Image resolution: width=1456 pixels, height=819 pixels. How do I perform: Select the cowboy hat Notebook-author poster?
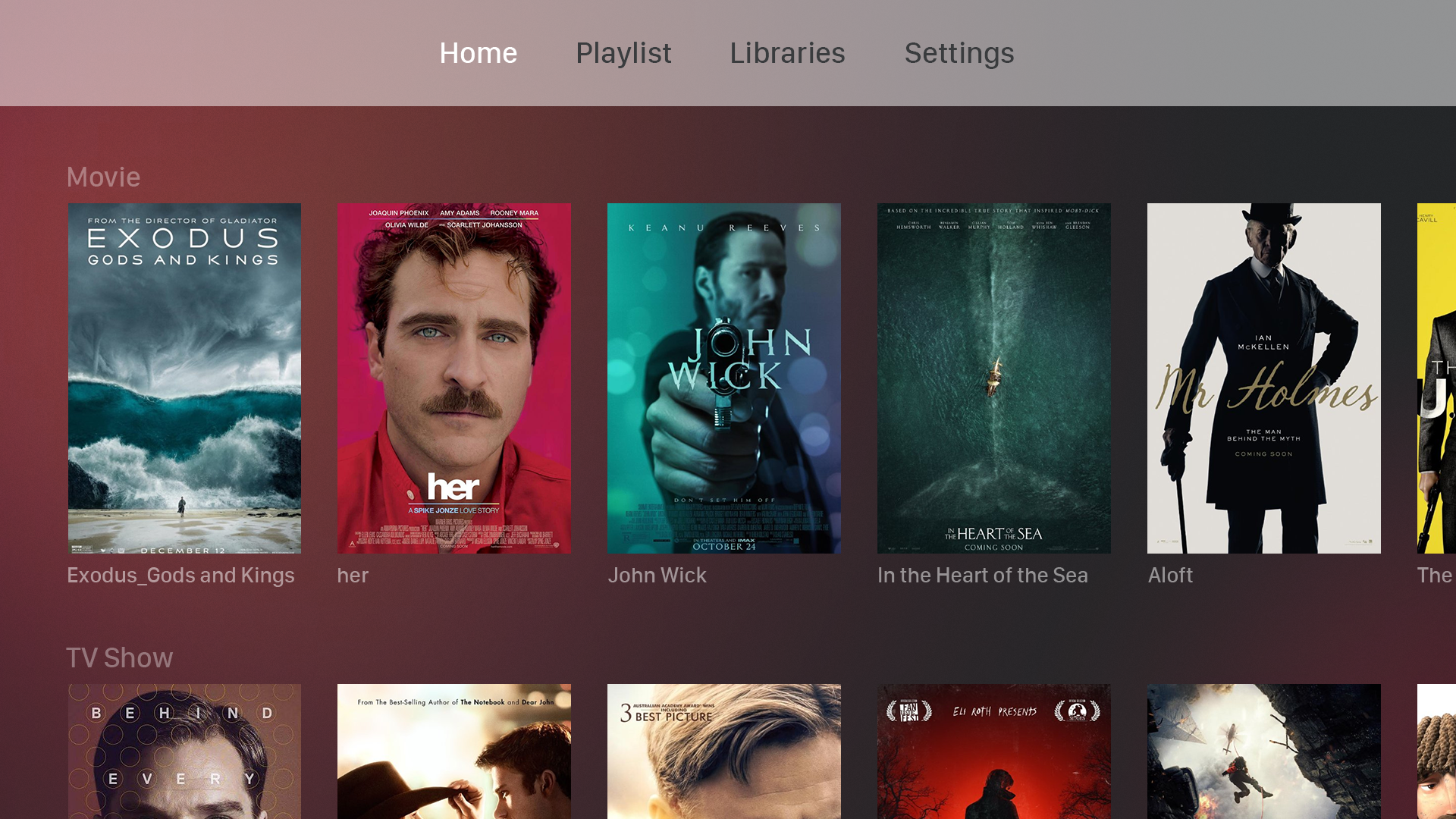pos(454,752)
